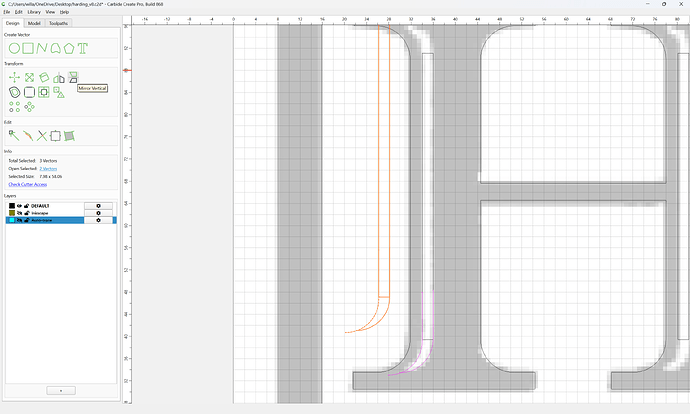The height and width of the screenshot is (414, 690).
Task: Switch to the Toolpaths tab
Action: tap(58, 23)
